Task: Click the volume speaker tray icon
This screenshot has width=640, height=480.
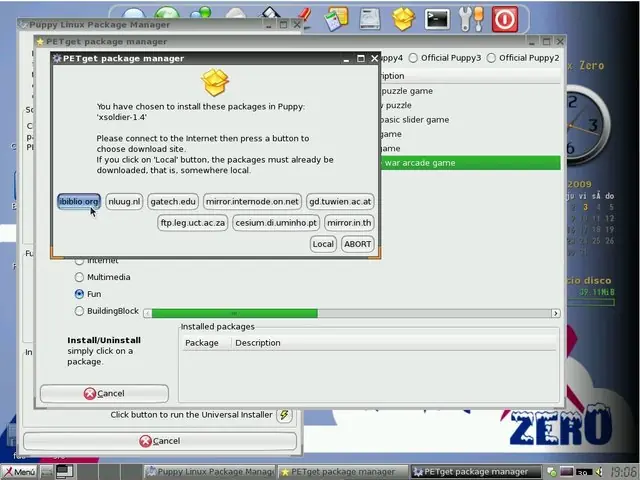Action: [x=599, y=472]
